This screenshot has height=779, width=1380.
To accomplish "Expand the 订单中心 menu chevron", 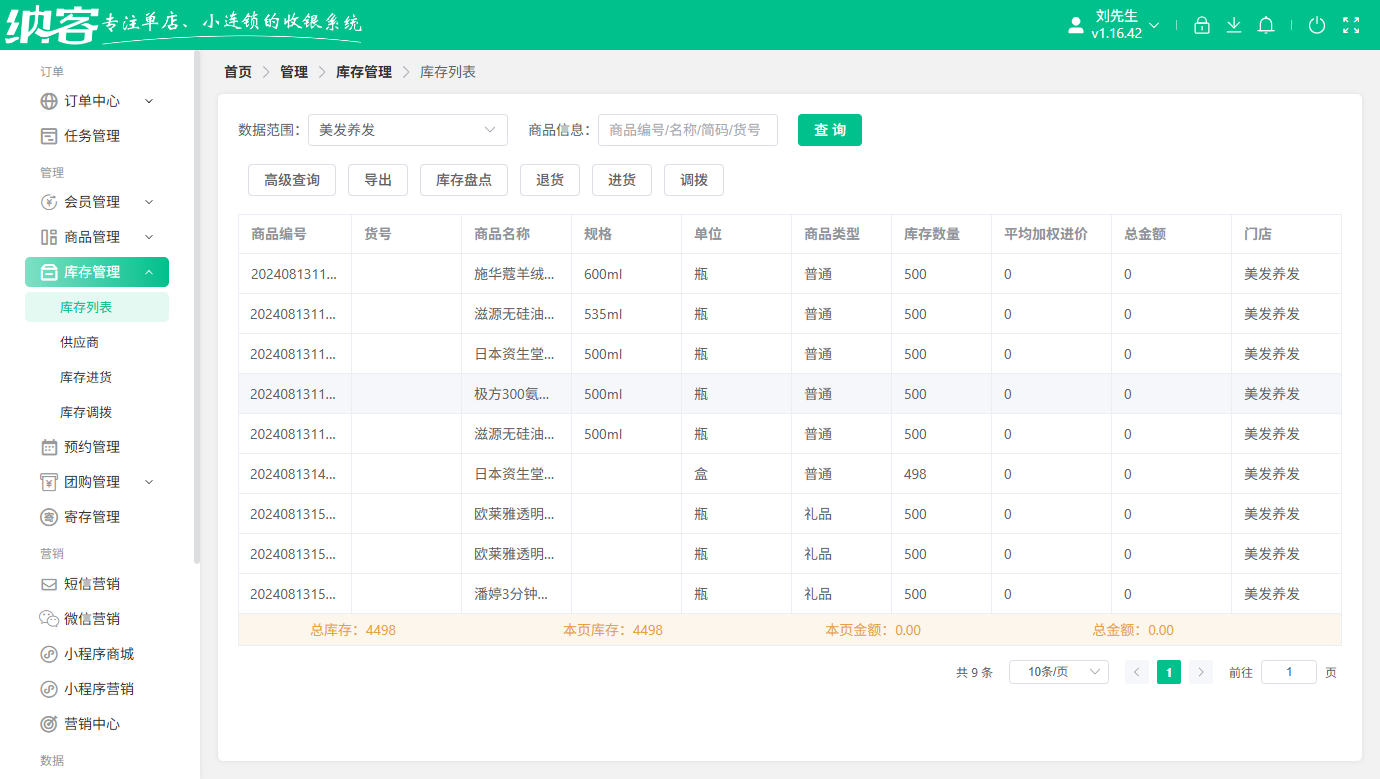I will 149,101.
